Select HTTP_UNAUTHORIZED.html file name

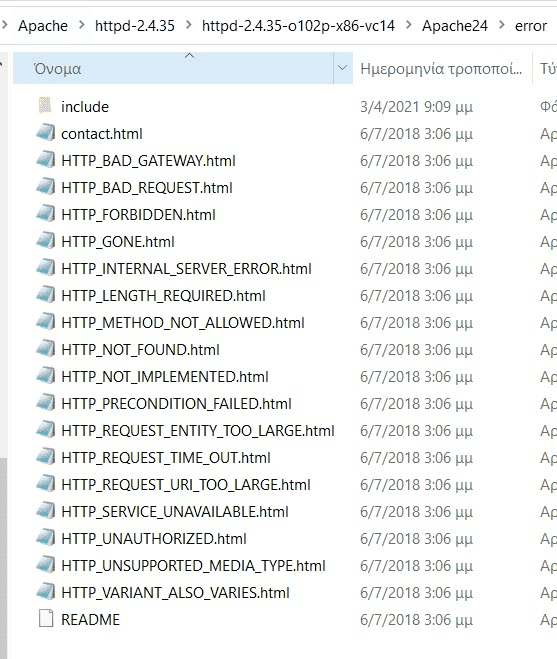(x=154, y=538)
